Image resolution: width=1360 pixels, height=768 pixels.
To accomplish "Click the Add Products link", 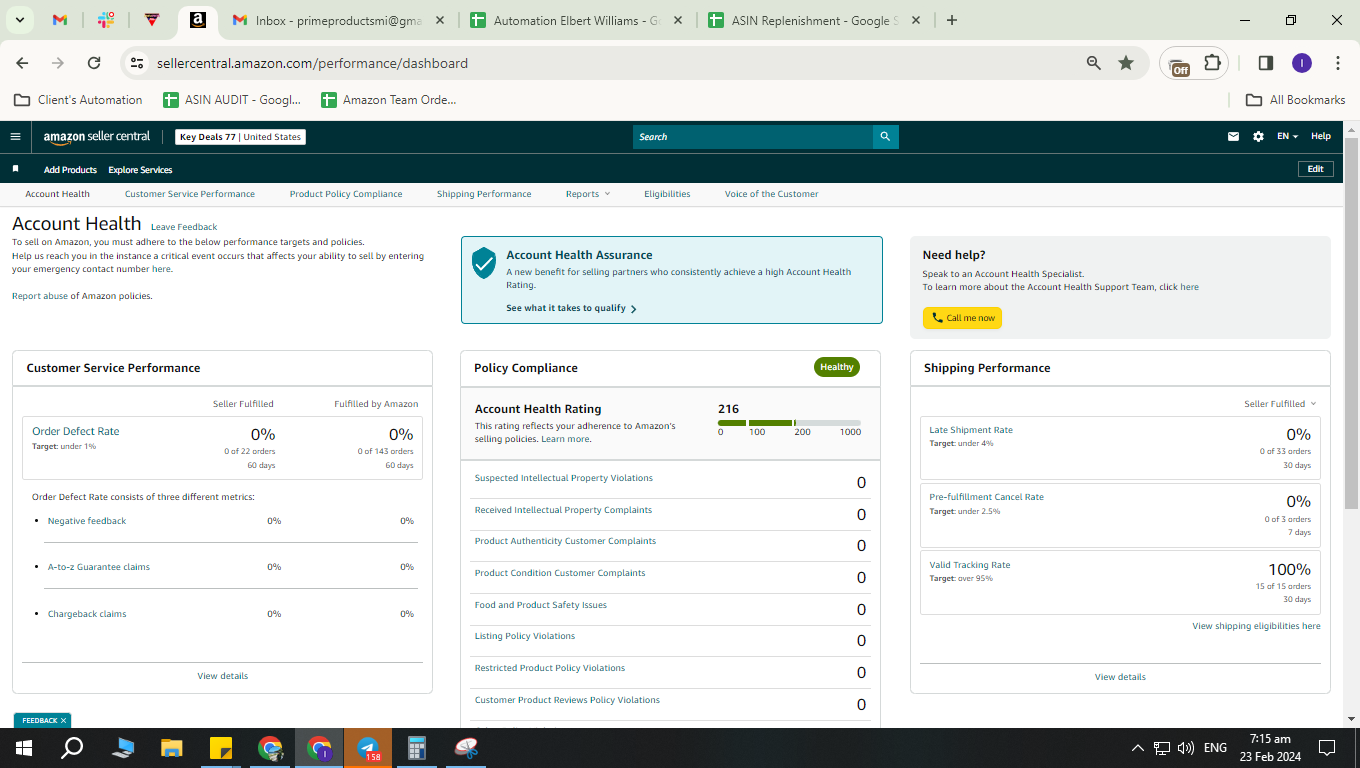I will 70,170.
